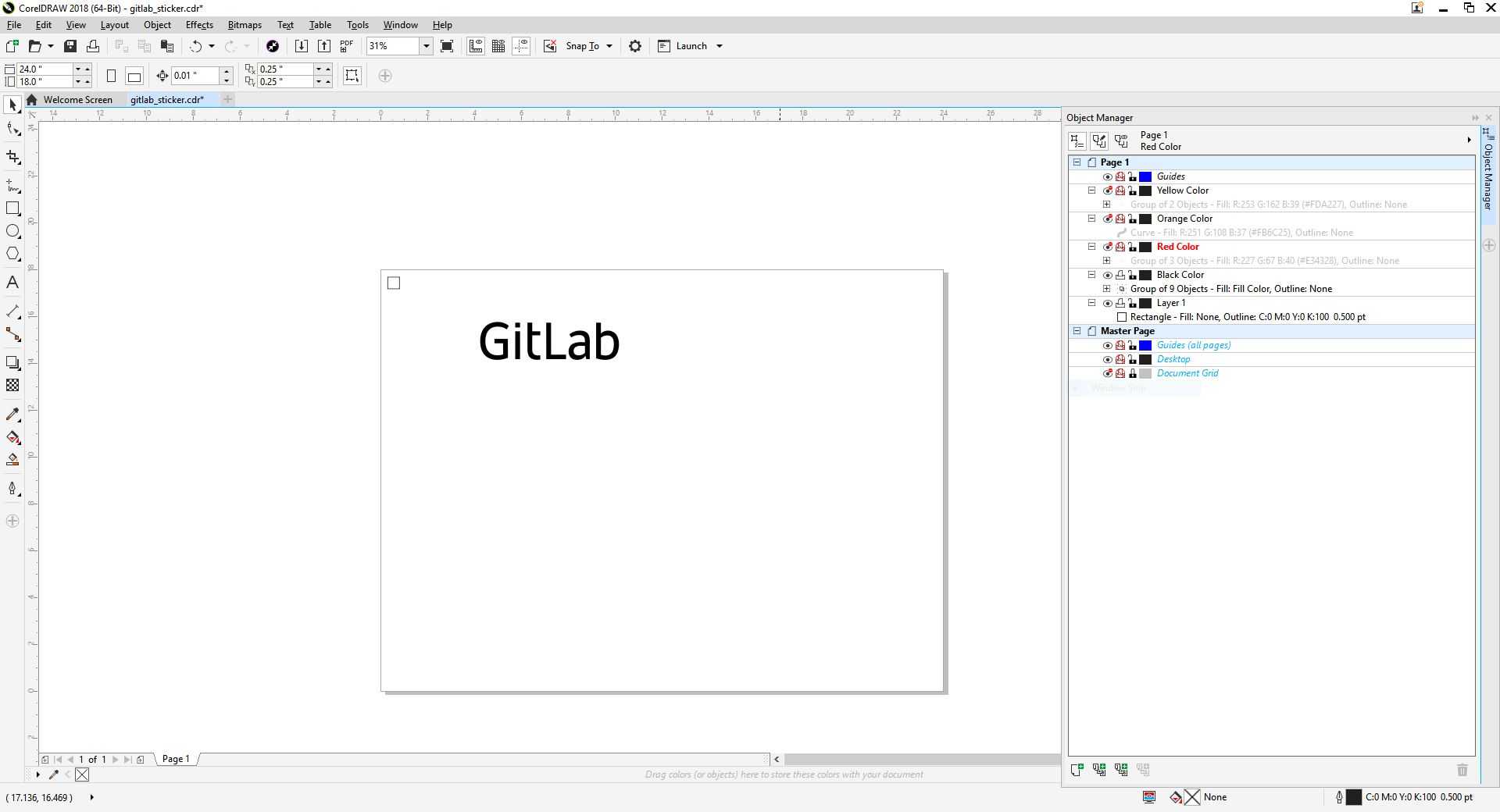Collapse the Master Page node
Image resolution: width=1500 pixels, height=812 pixels.
1077,331
